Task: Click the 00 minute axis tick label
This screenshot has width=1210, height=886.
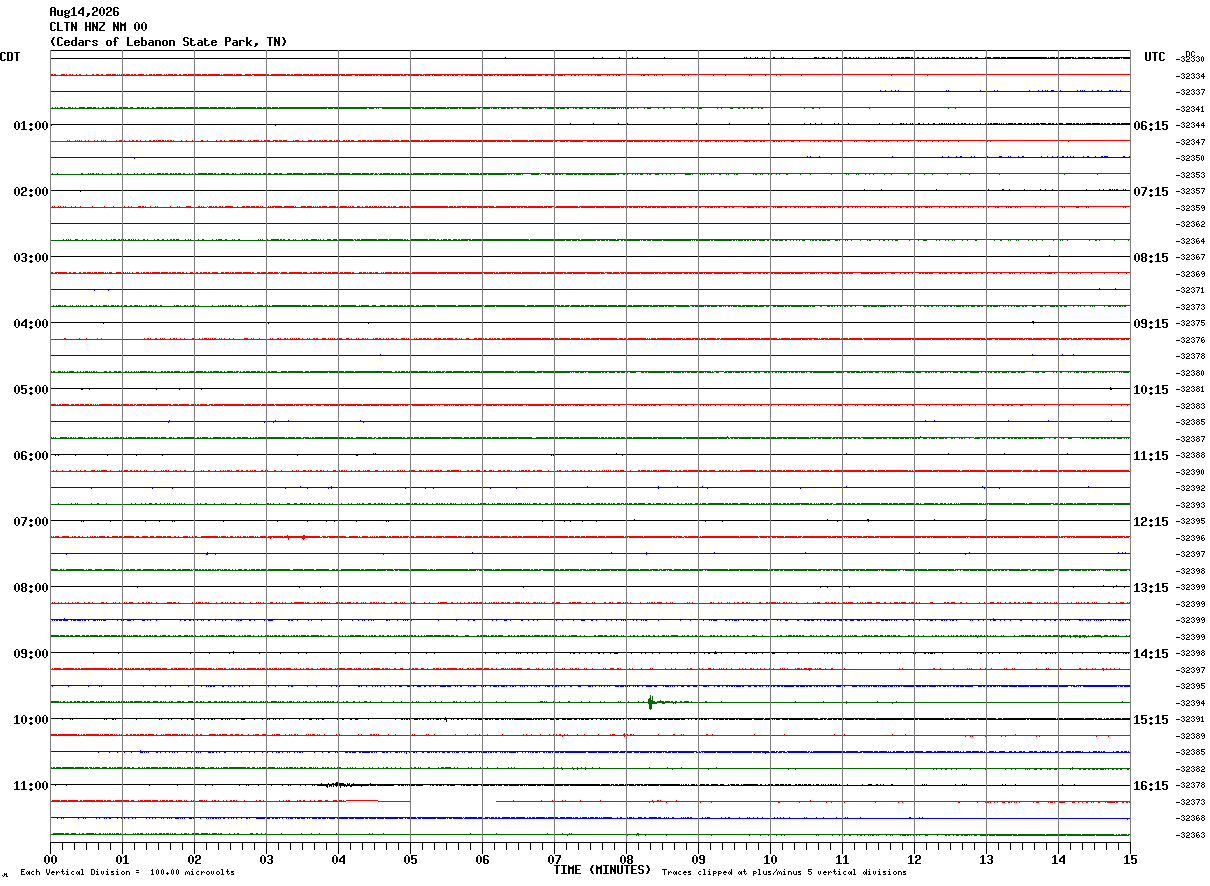Action: tap(50, 859)
